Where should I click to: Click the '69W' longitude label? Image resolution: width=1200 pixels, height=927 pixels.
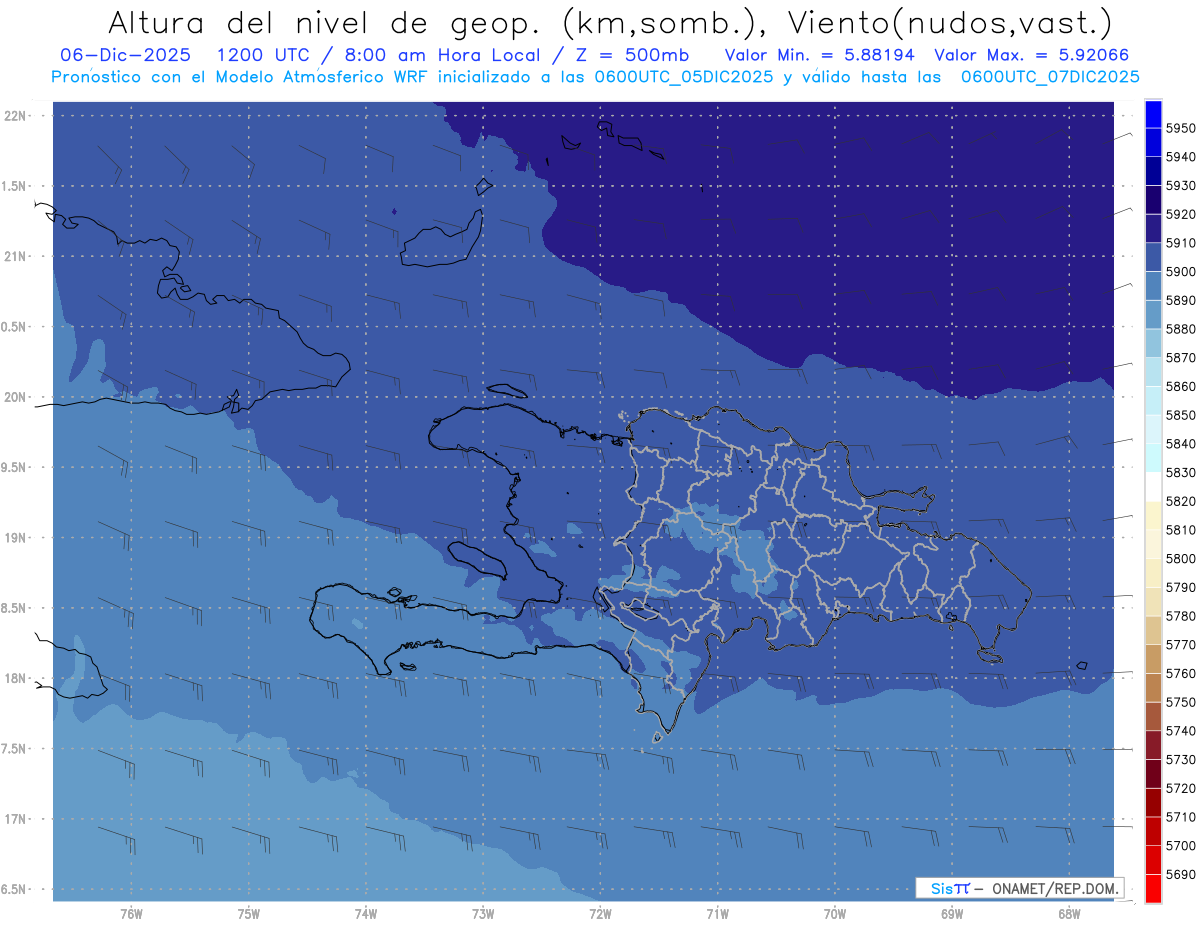coord(952,914)
